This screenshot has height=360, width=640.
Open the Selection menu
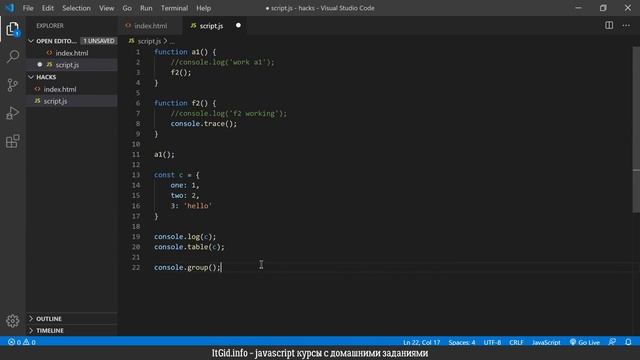76,8
